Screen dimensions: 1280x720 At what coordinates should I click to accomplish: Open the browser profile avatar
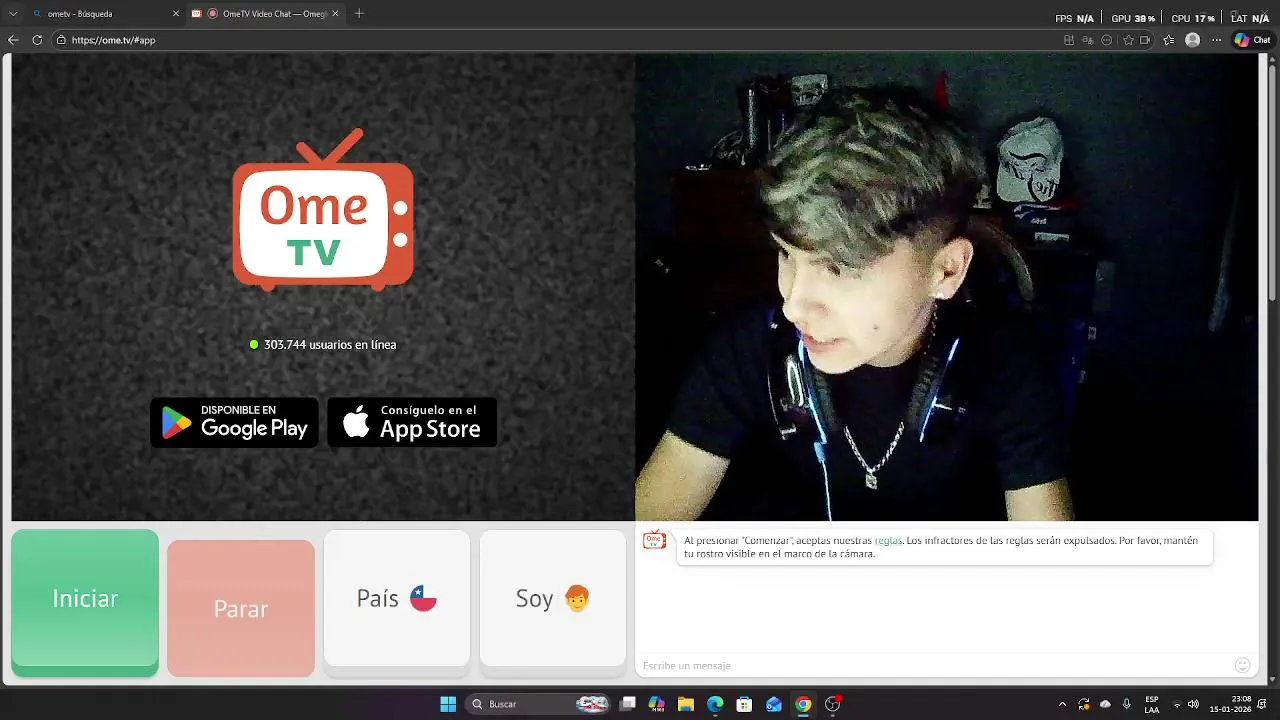click(x=1192, y=40)
